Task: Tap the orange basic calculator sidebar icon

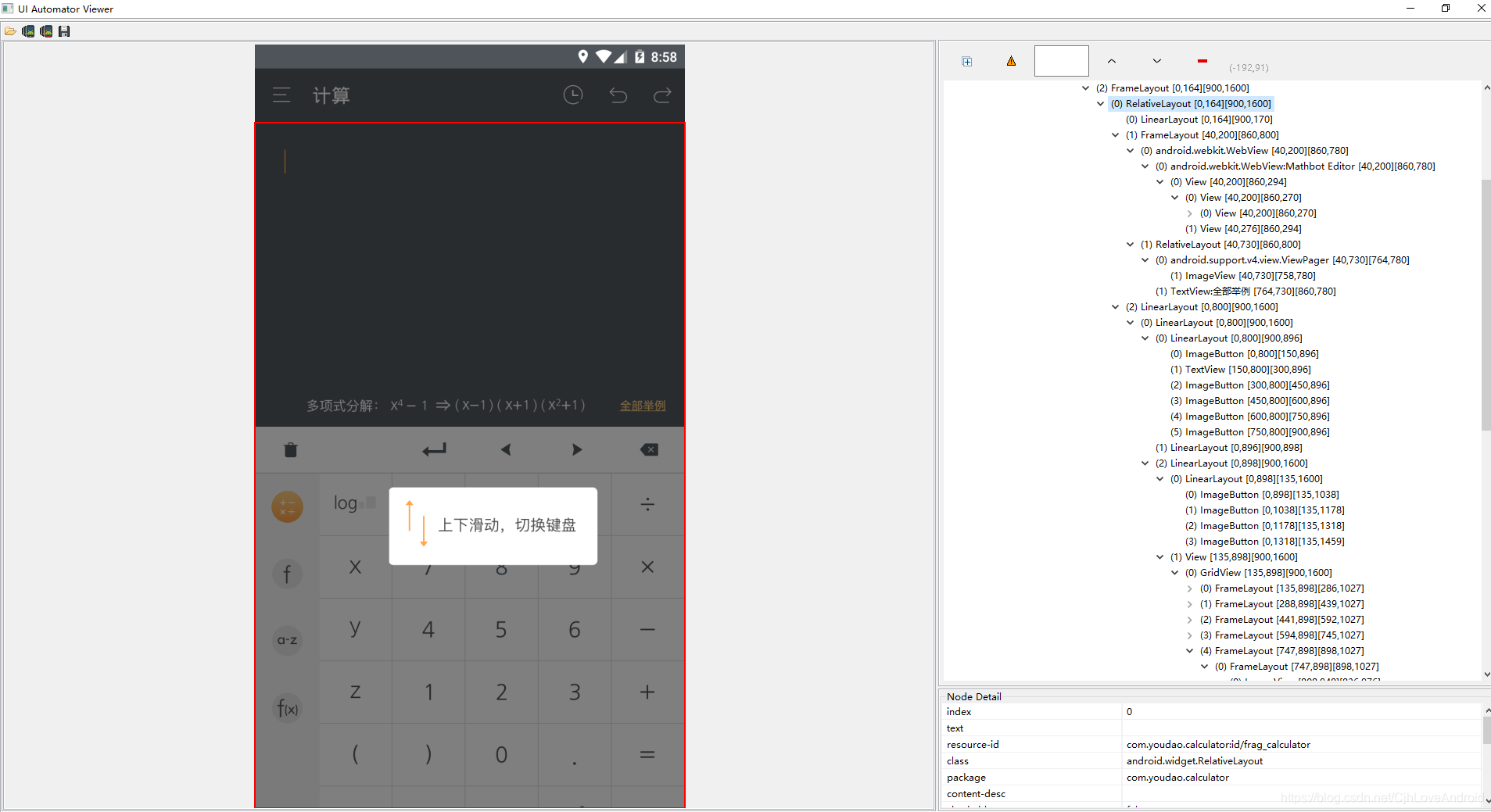Action: 287,507
